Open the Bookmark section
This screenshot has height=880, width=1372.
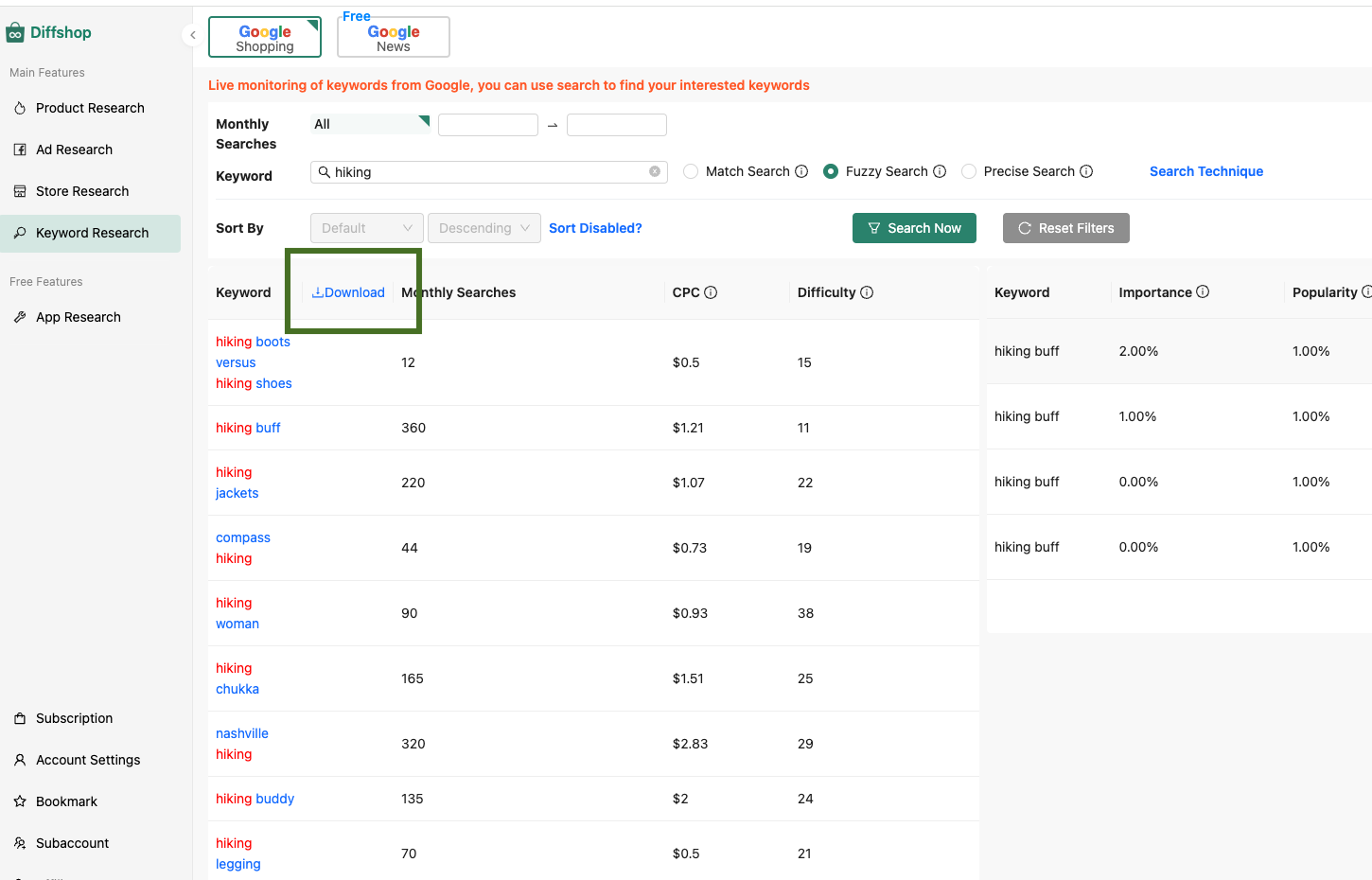[65, 801]
